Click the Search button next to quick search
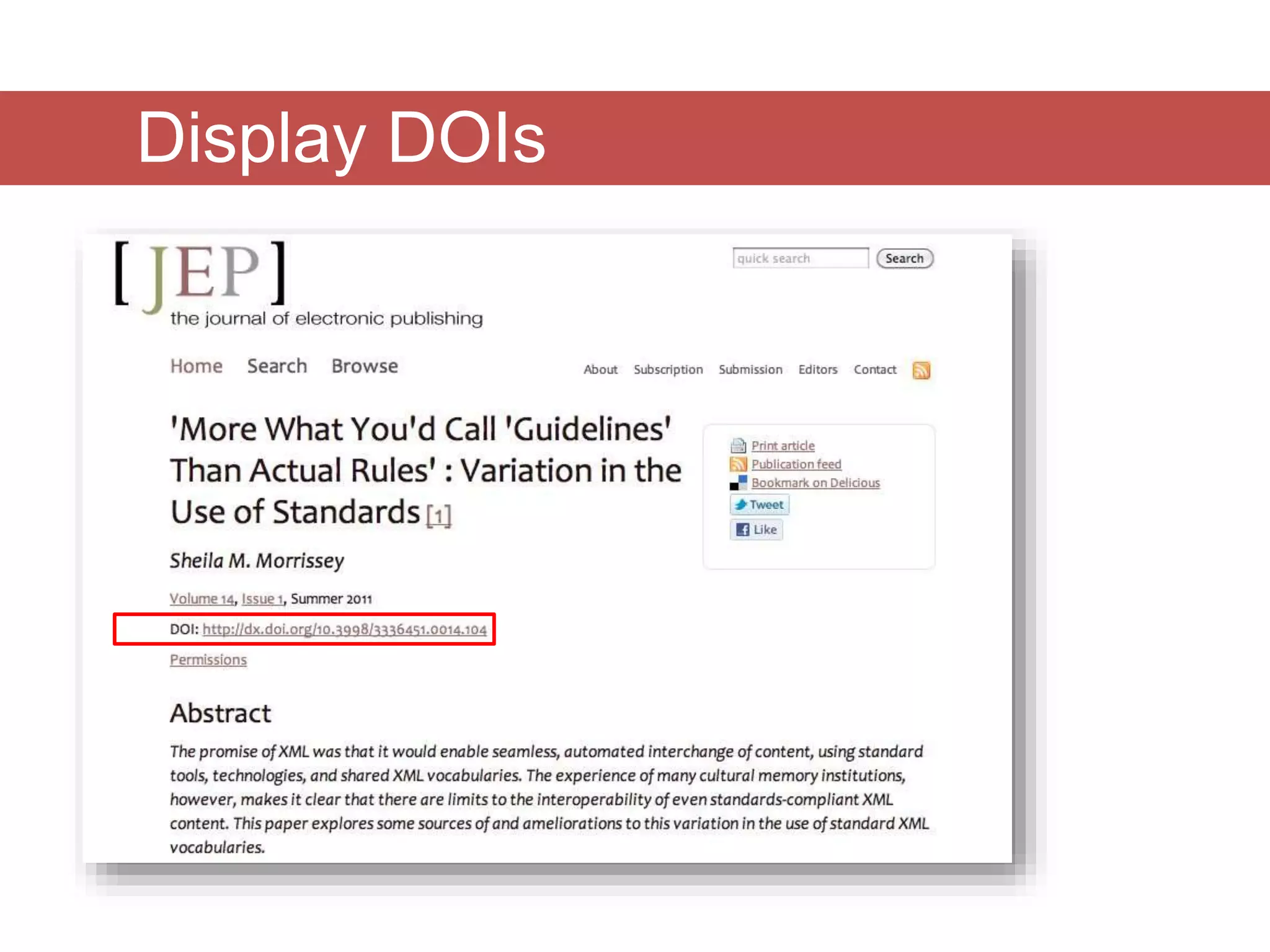Screen dimensions: 1270x952 click(x=904, y=258)
